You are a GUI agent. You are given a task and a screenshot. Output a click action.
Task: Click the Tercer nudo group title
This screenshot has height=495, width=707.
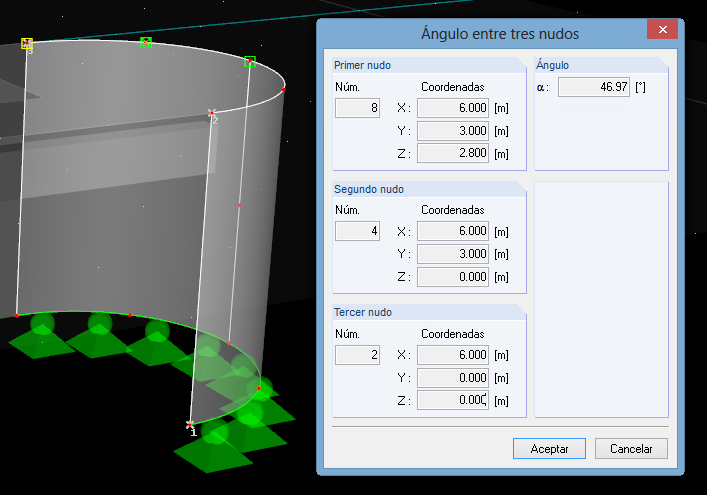pyautogui.click(x=363, y=312)
